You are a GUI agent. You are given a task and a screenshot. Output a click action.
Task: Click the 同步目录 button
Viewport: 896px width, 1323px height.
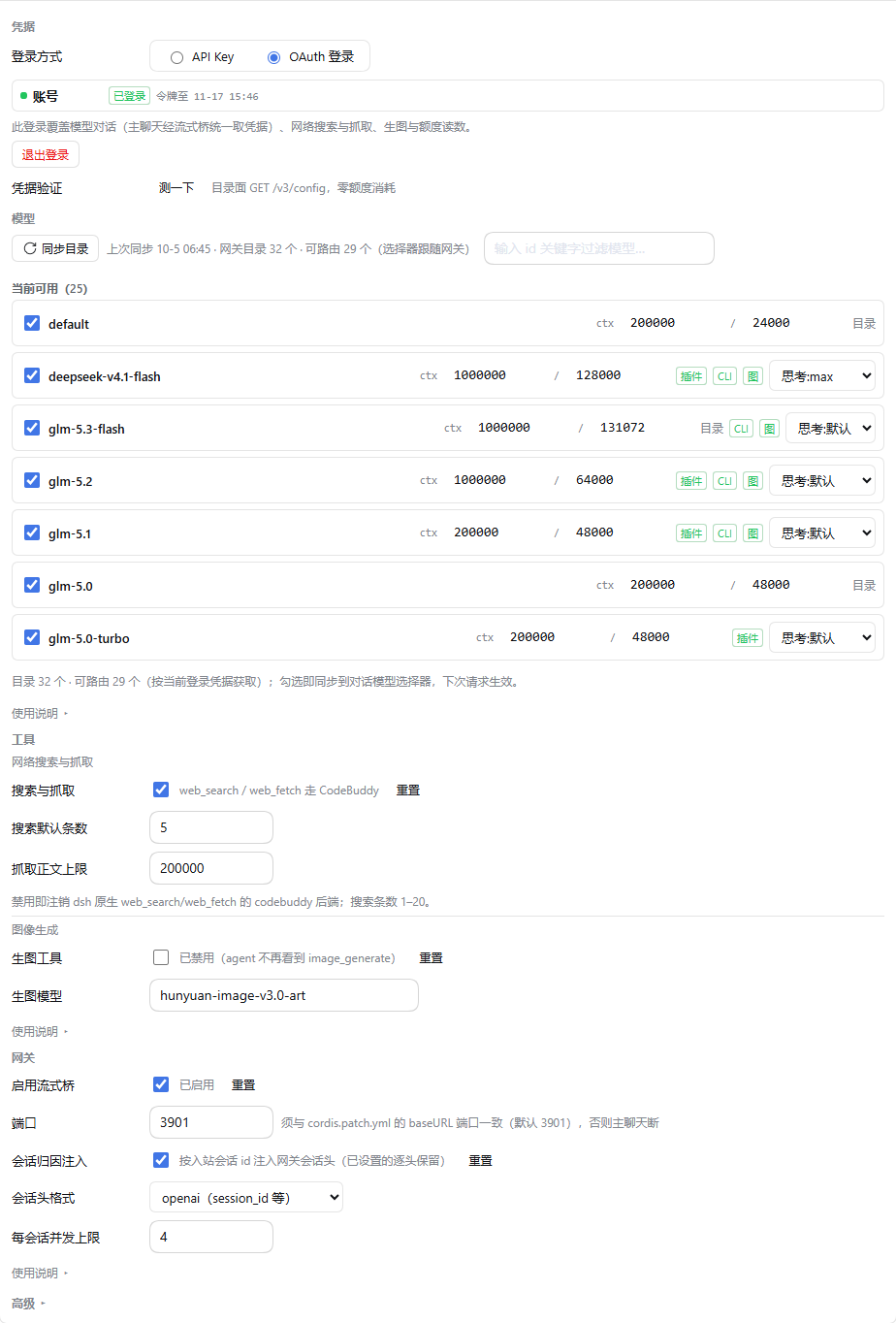55,248
